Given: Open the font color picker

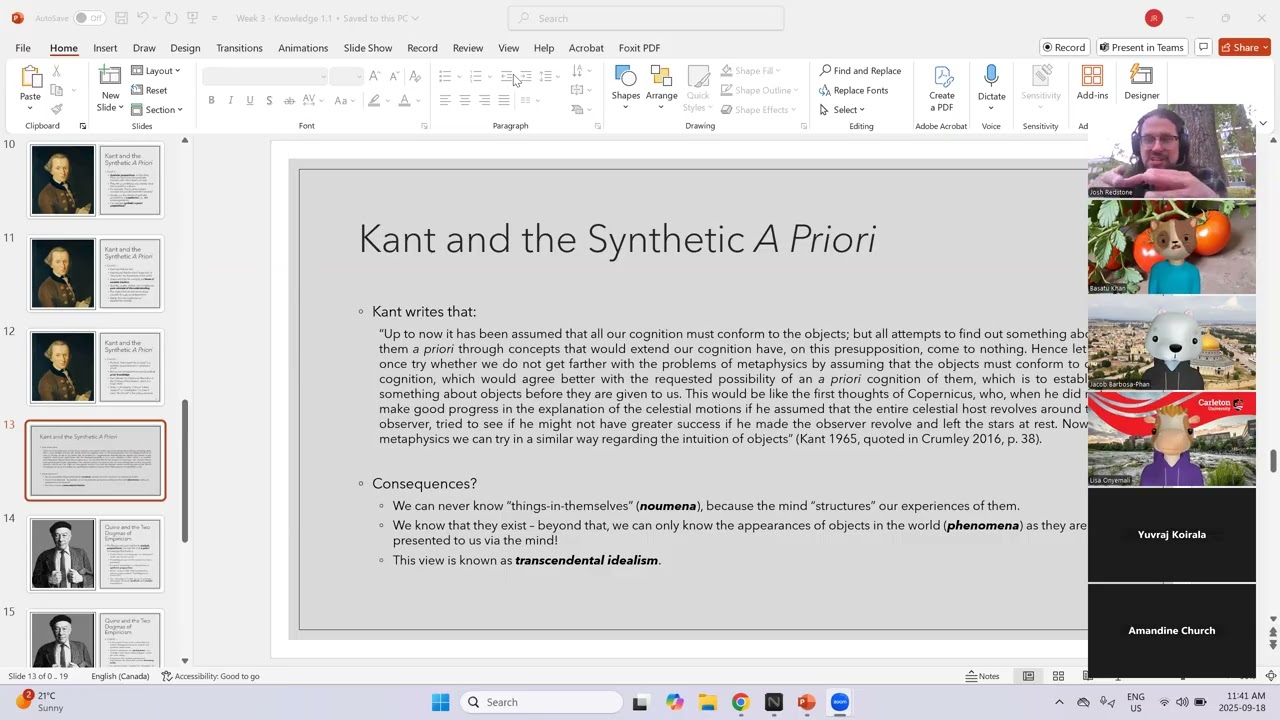Looking at the screenshot, I should [x=404, y=100].
